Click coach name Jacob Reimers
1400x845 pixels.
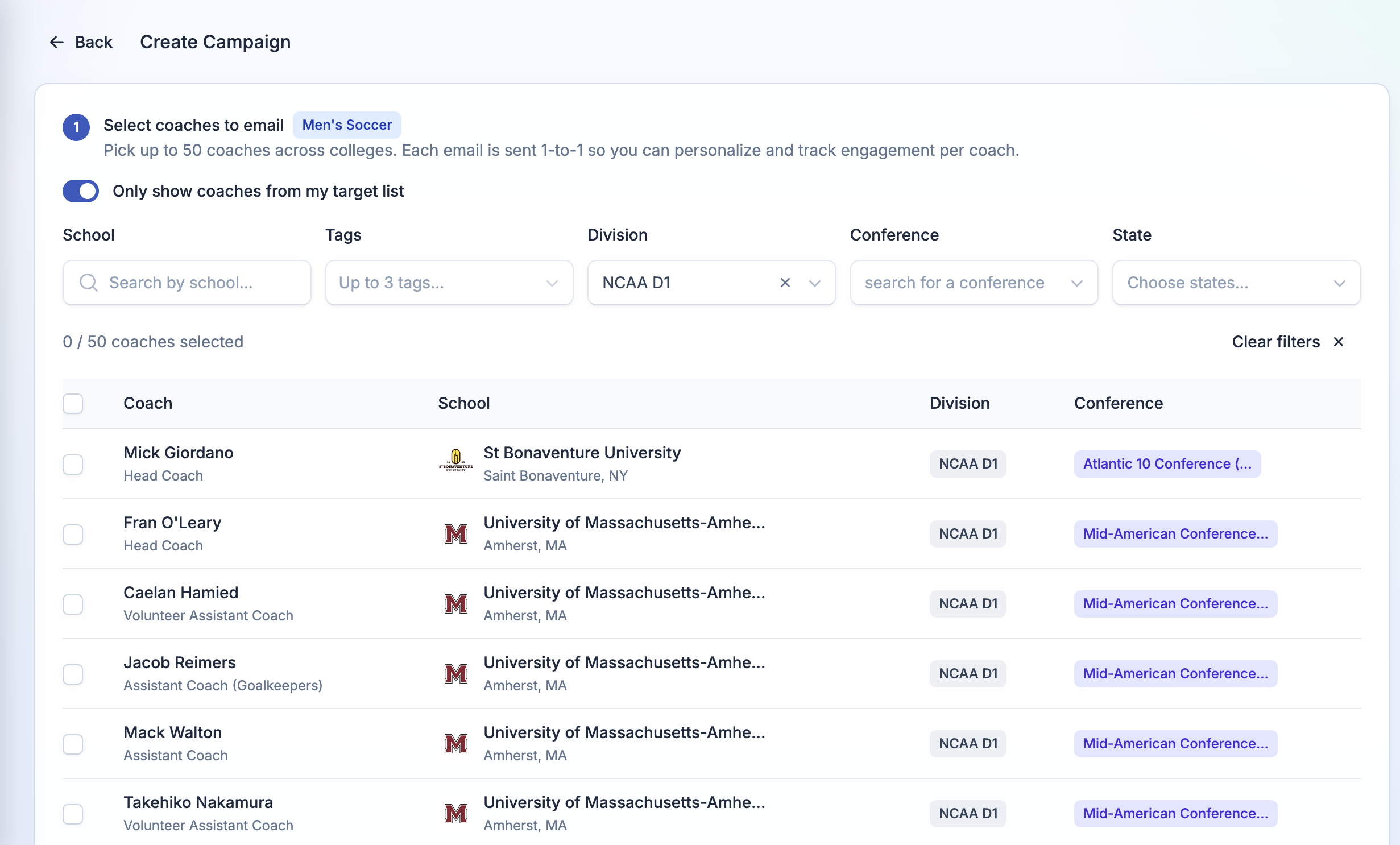click(180, 662)
